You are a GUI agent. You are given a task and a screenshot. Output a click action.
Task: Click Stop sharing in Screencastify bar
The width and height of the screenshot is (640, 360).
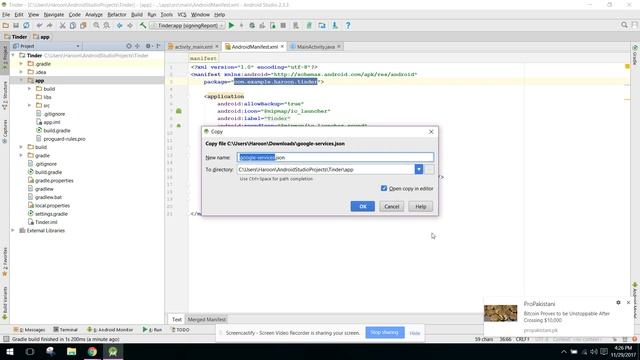coord(384,332)
